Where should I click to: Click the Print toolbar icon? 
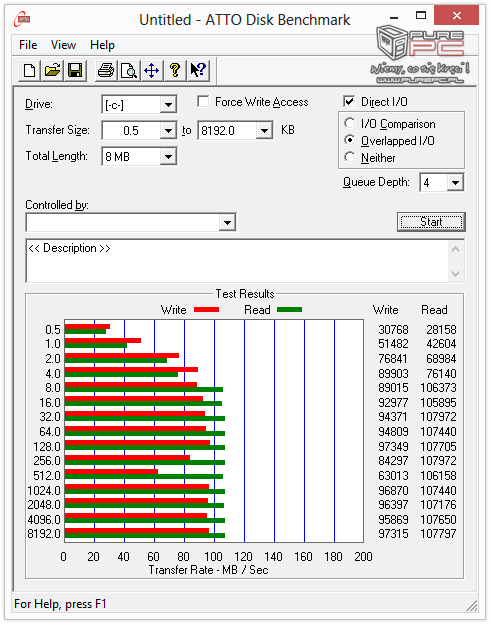tap(106, 71)
